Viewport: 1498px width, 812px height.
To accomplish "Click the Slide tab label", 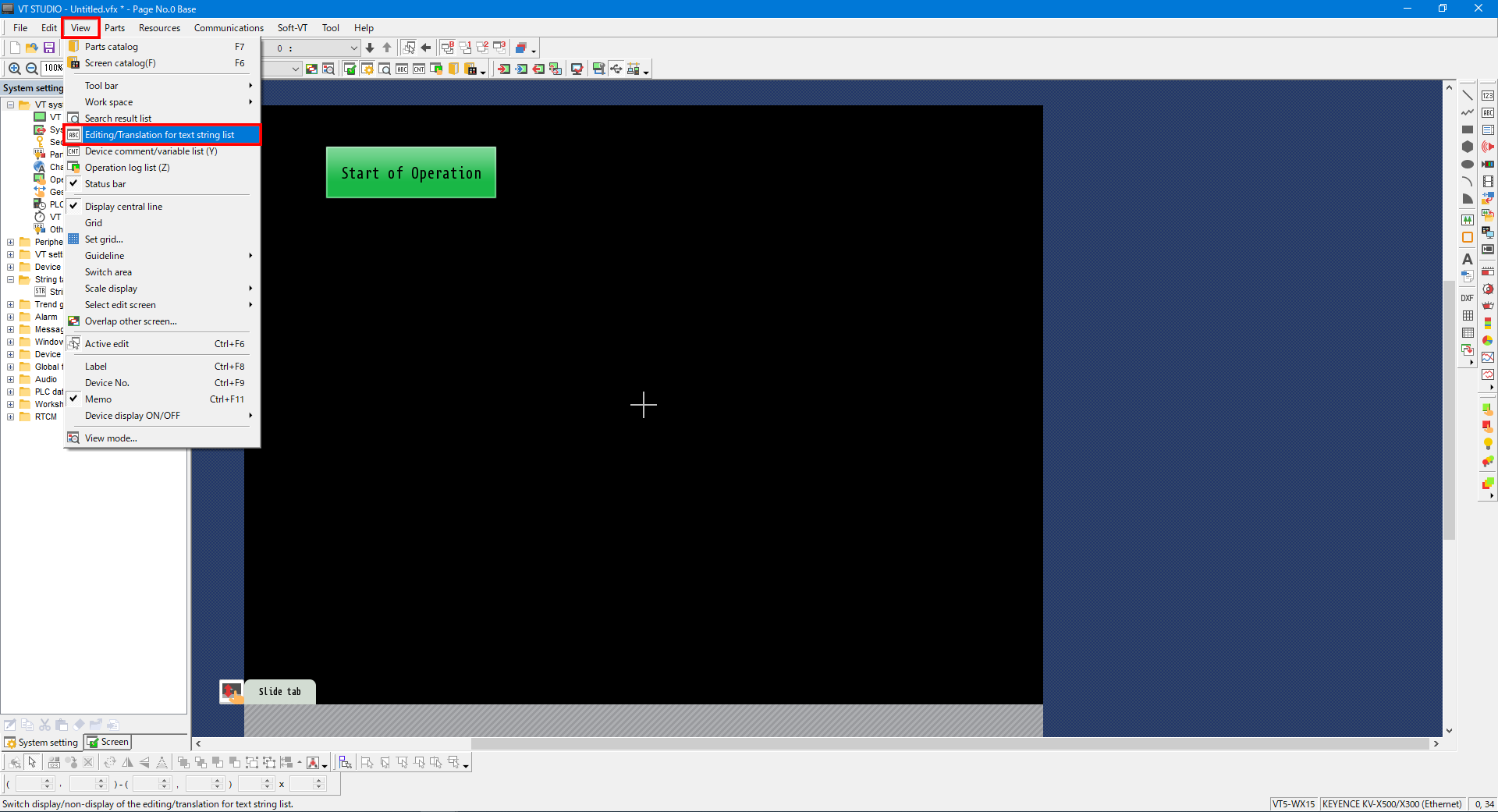I will [279, 692].
